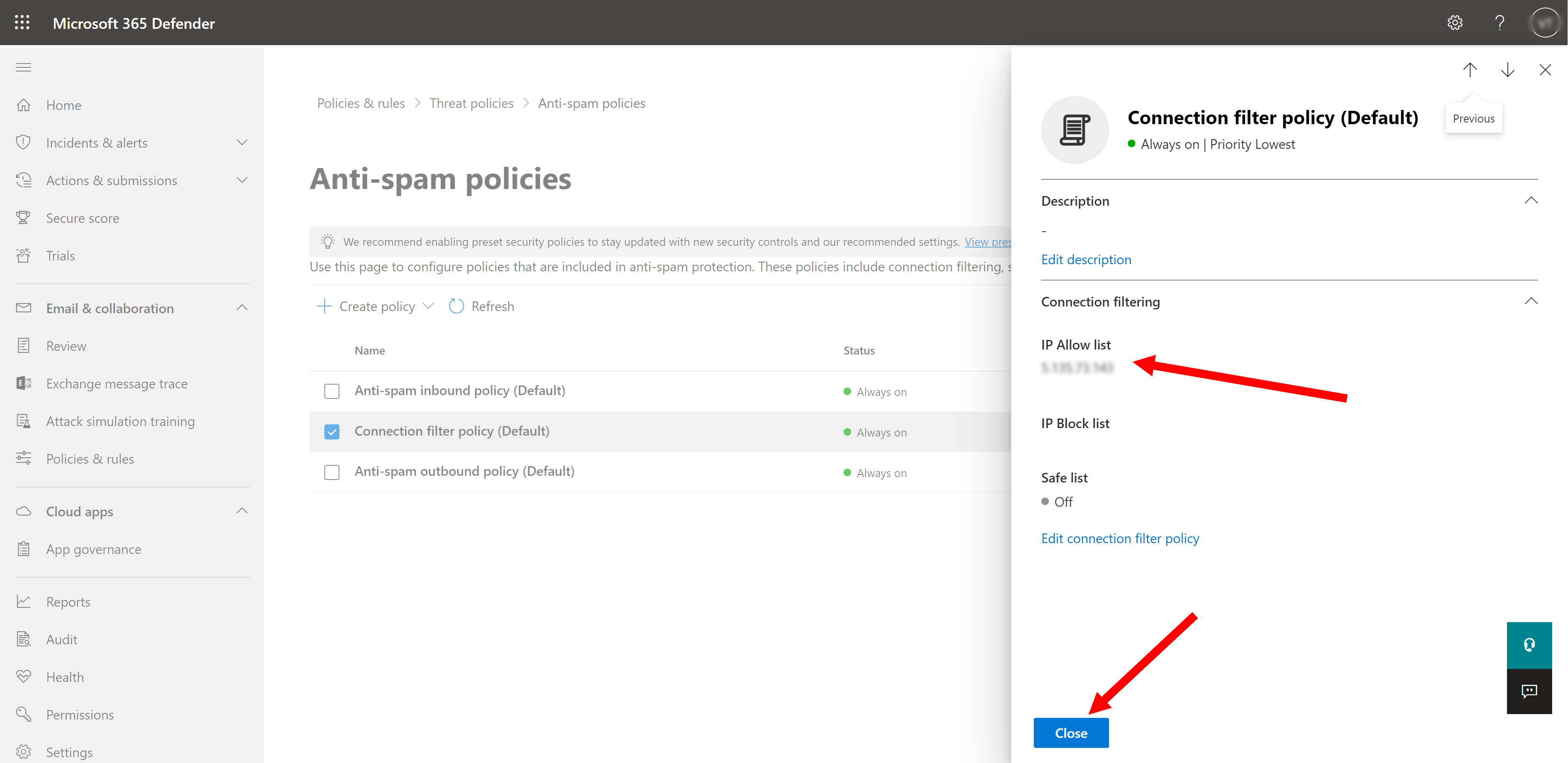Click the Cloud apps cloud icon
The image size is (1568, 763).
click(24, 511)
